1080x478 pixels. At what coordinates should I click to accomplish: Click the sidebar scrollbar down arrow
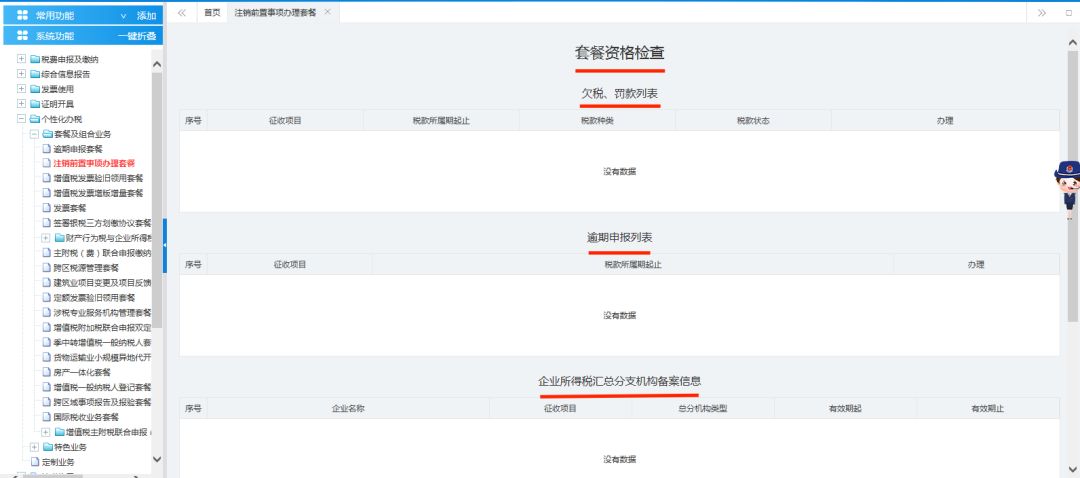pyautogui.click(x=156, y=459)
